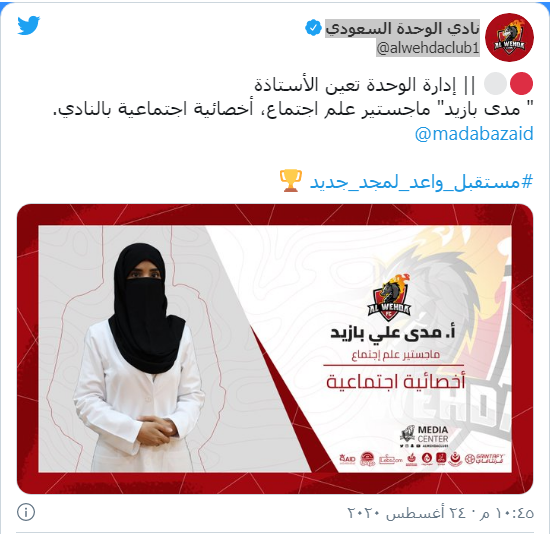The image size is (553, 534).
Task: Click the name text أ. مدى علي بازيد
Action: point(393,333)
